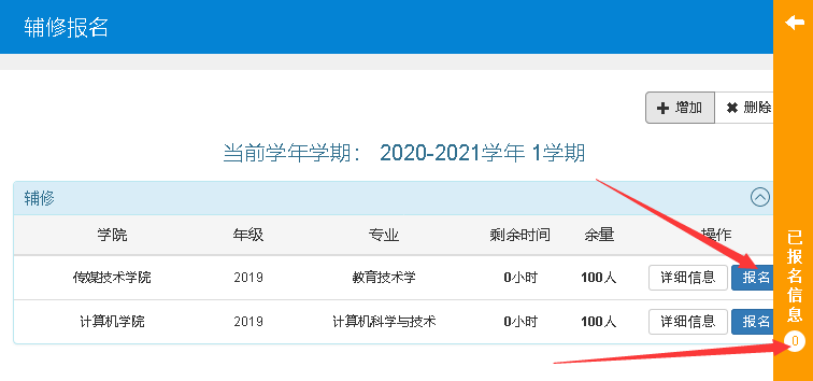Click the 学院 column header
The width and height of the screenshot is (813, 381).
point(112,235)
